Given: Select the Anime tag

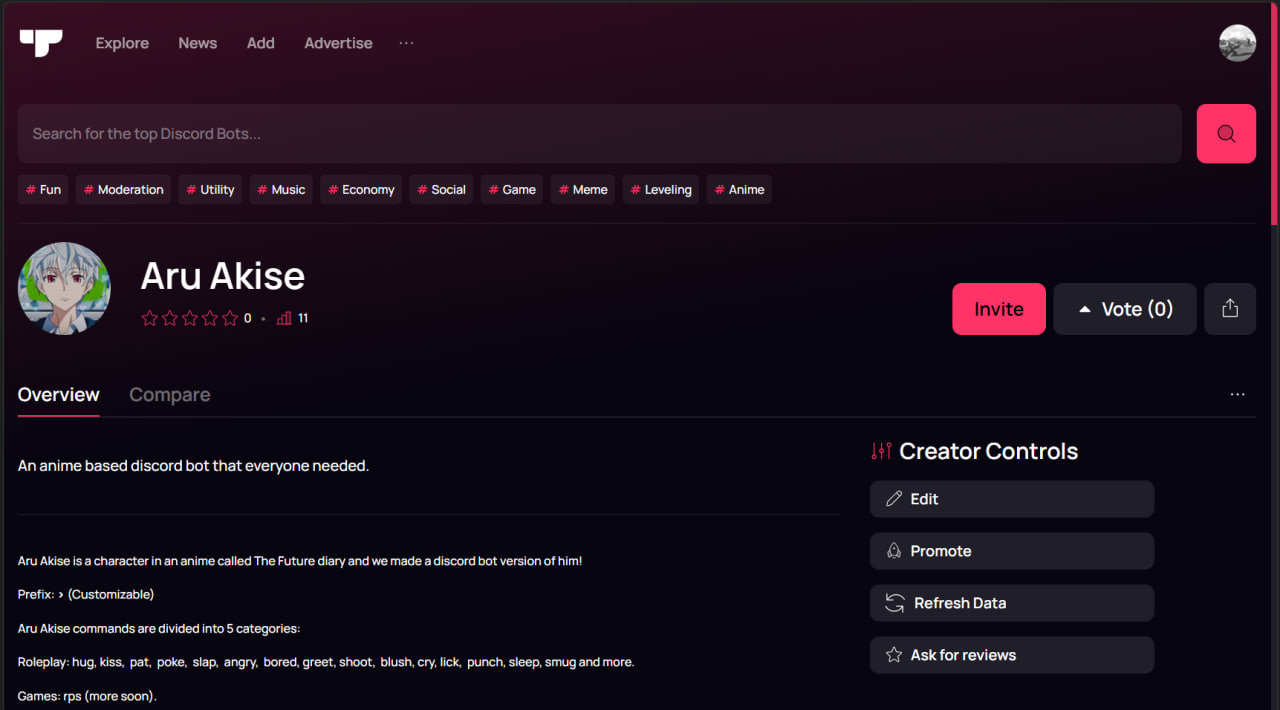Looking at the screenshot, I should [739, 190].
